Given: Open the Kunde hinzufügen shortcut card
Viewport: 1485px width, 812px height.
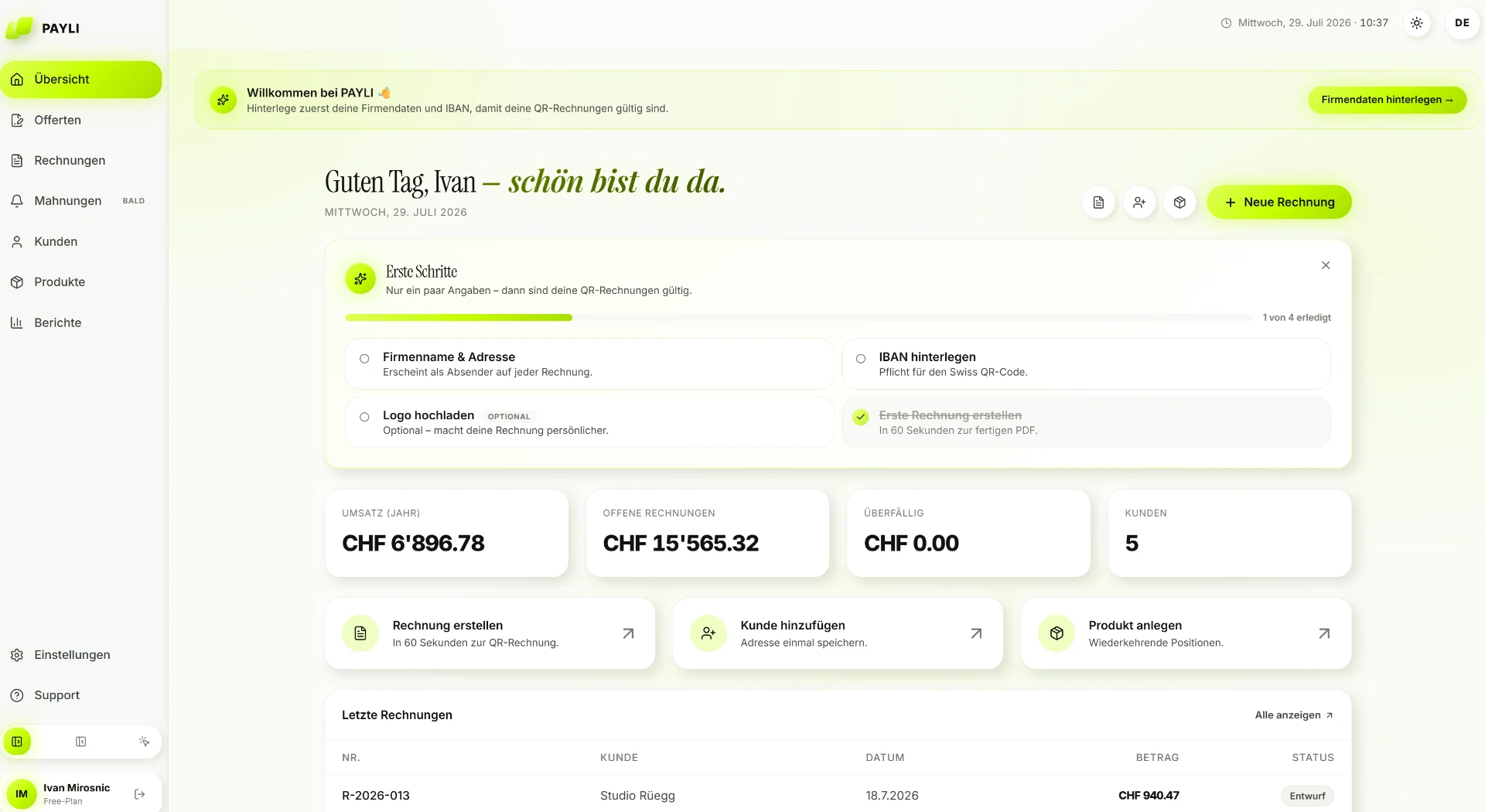Looking at the screenshot, I should pos(838,633).
